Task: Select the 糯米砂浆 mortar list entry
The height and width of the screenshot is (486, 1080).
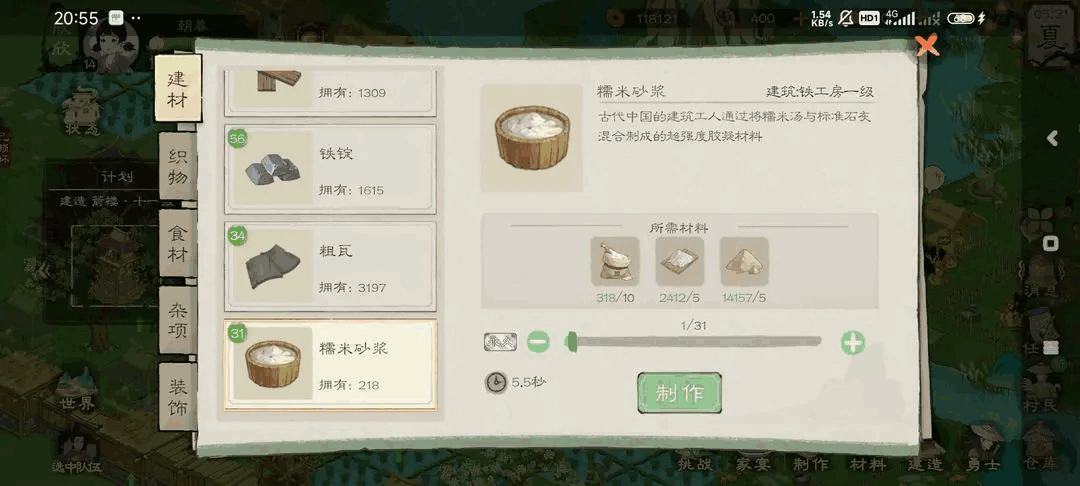Action: click(330, 364)
